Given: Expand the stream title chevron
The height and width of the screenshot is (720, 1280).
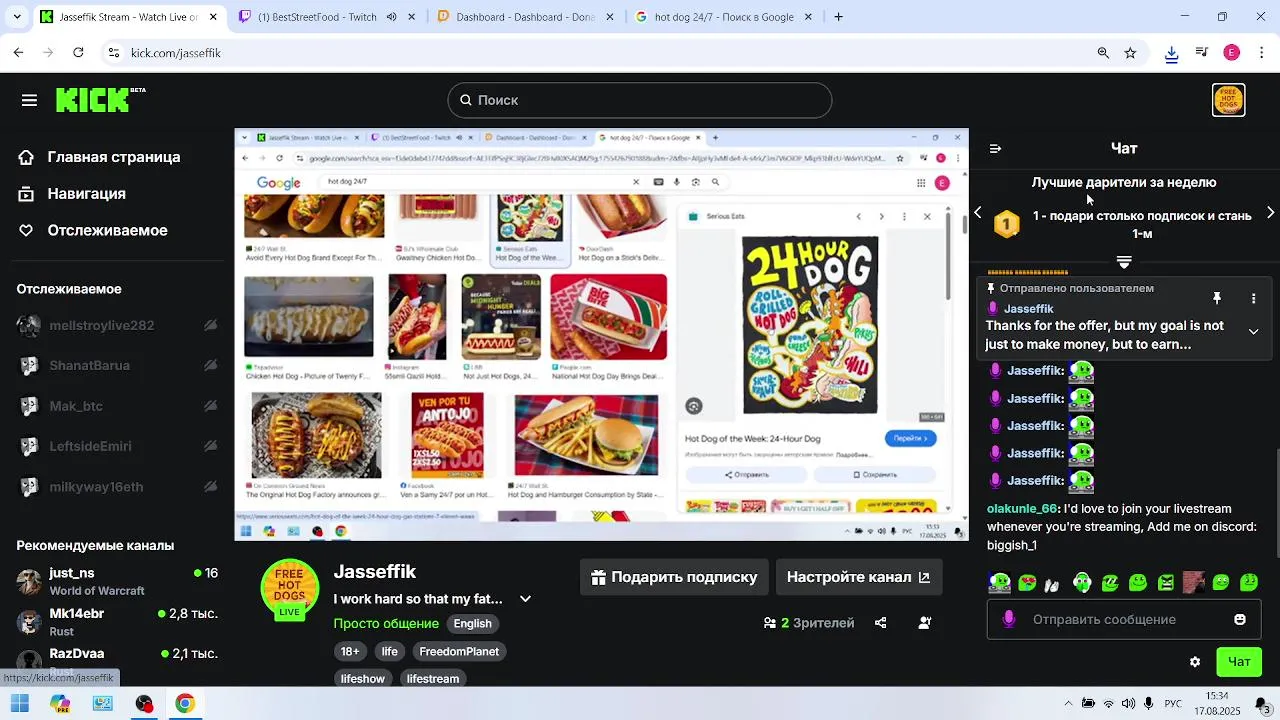Looking at the screenshot, I should click(525, 599).
